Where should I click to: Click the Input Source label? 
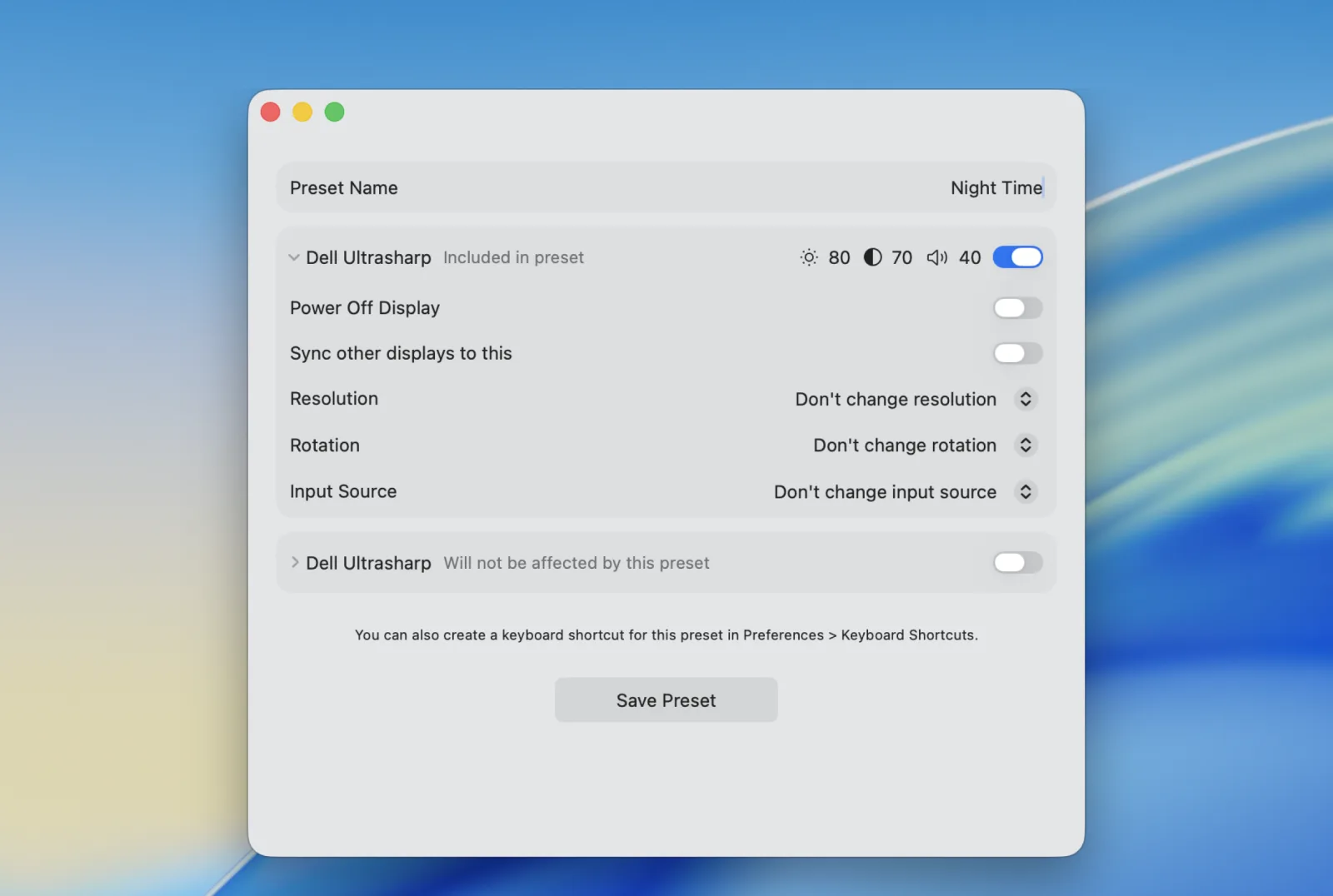pyautogui.click(x=343, y=492)
